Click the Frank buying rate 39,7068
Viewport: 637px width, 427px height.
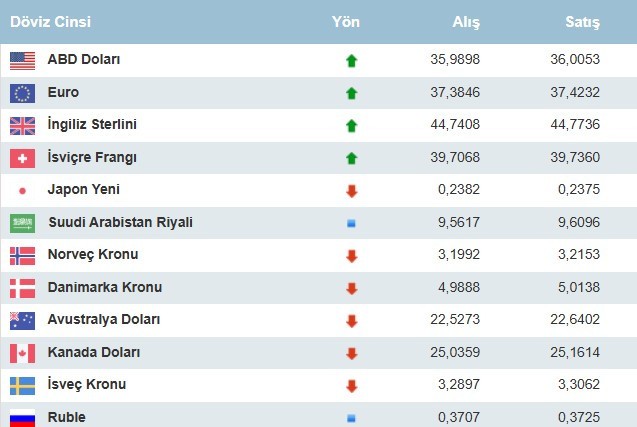point(455,157)
